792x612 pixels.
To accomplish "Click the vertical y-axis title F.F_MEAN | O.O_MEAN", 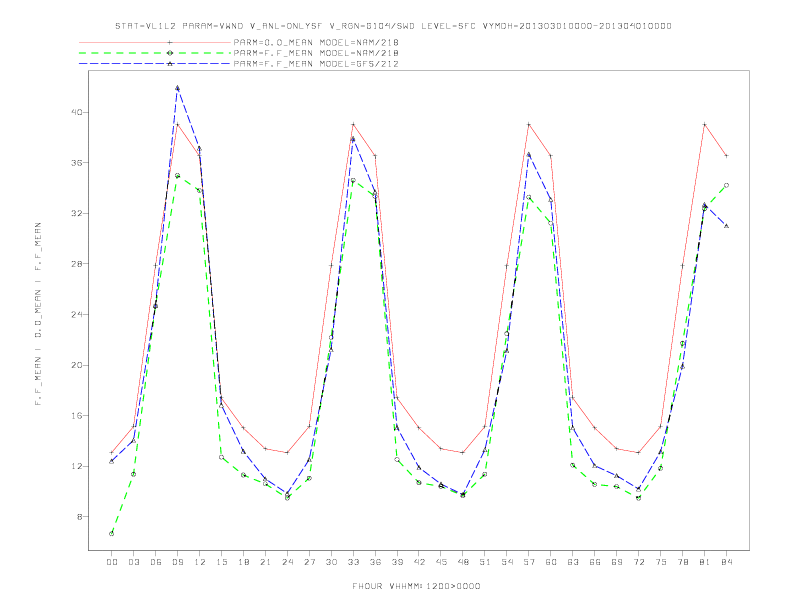I will (38, 314).
